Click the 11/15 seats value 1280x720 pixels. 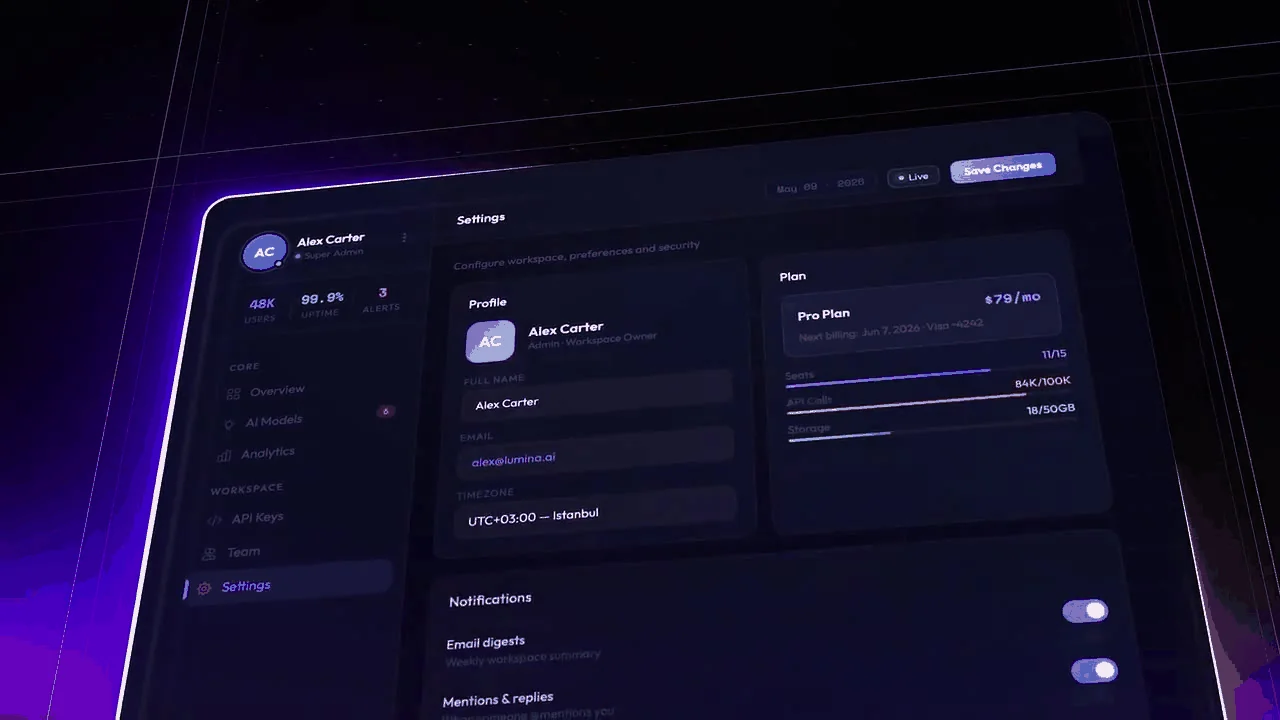pyautogui.click(x=1053, y=354)
